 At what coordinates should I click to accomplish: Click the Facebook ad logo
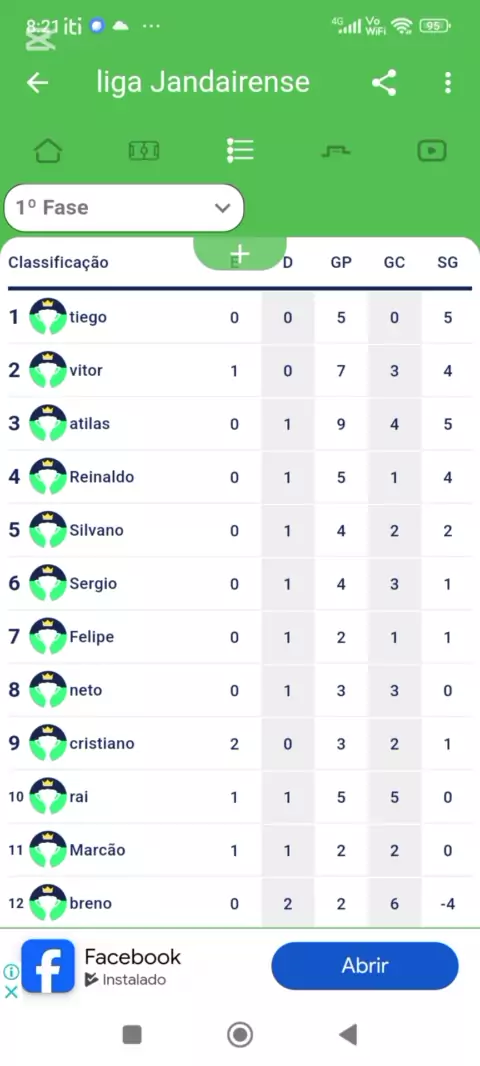coord(48,966)
